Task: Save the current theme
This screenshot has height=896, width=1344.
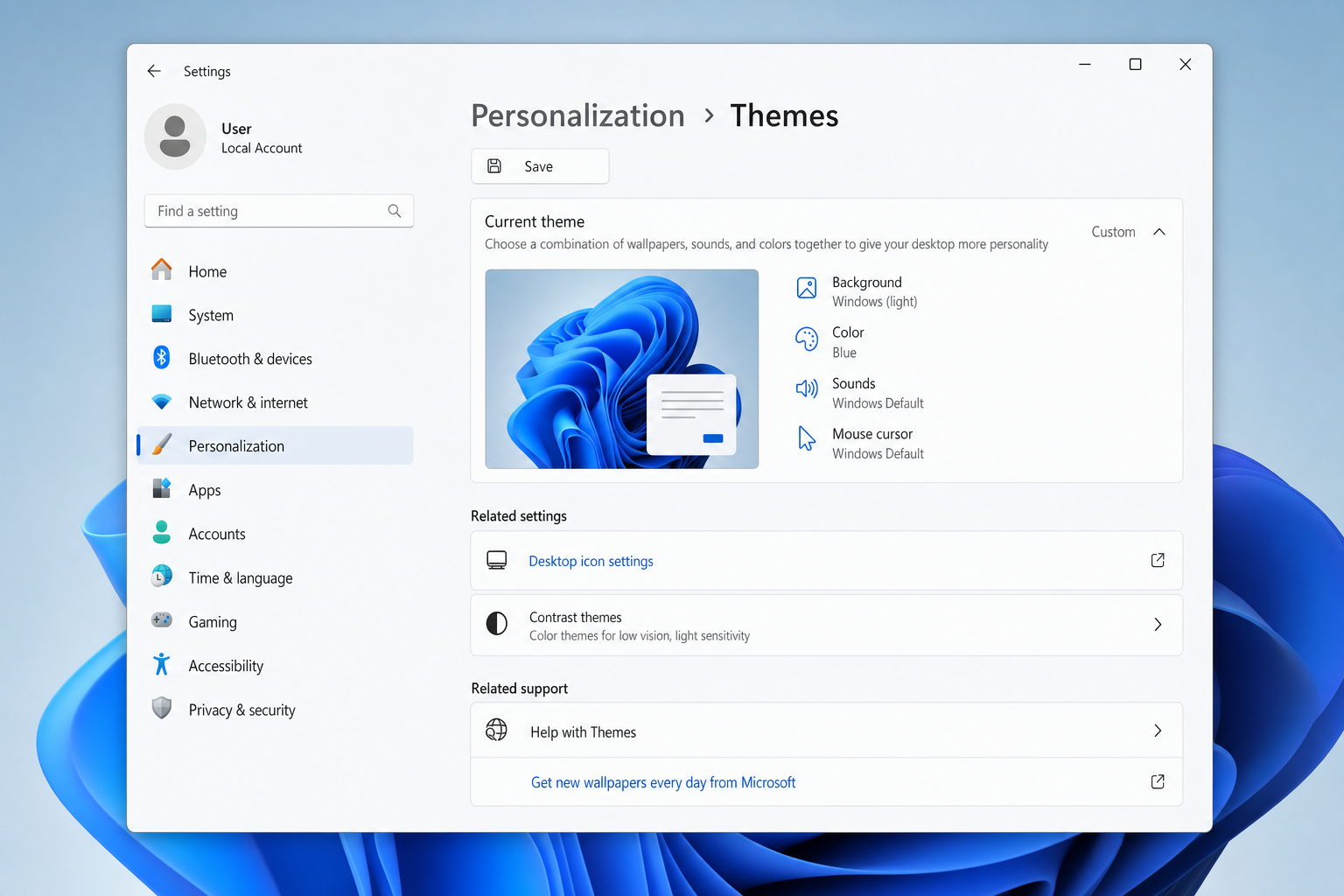Action: coord(540,166)
